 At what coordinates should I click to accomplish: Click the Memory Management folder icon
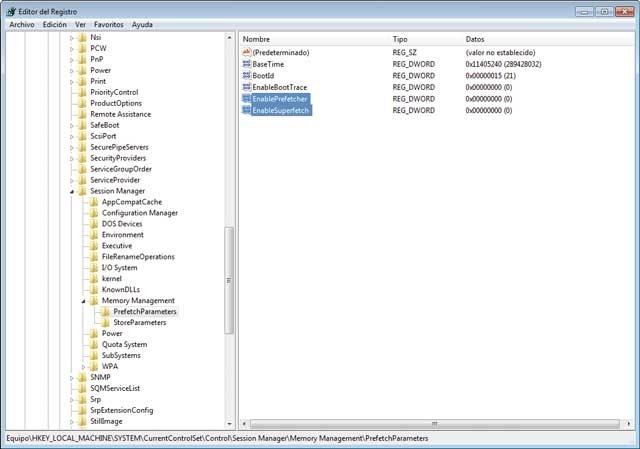click(x=93, y=301)
